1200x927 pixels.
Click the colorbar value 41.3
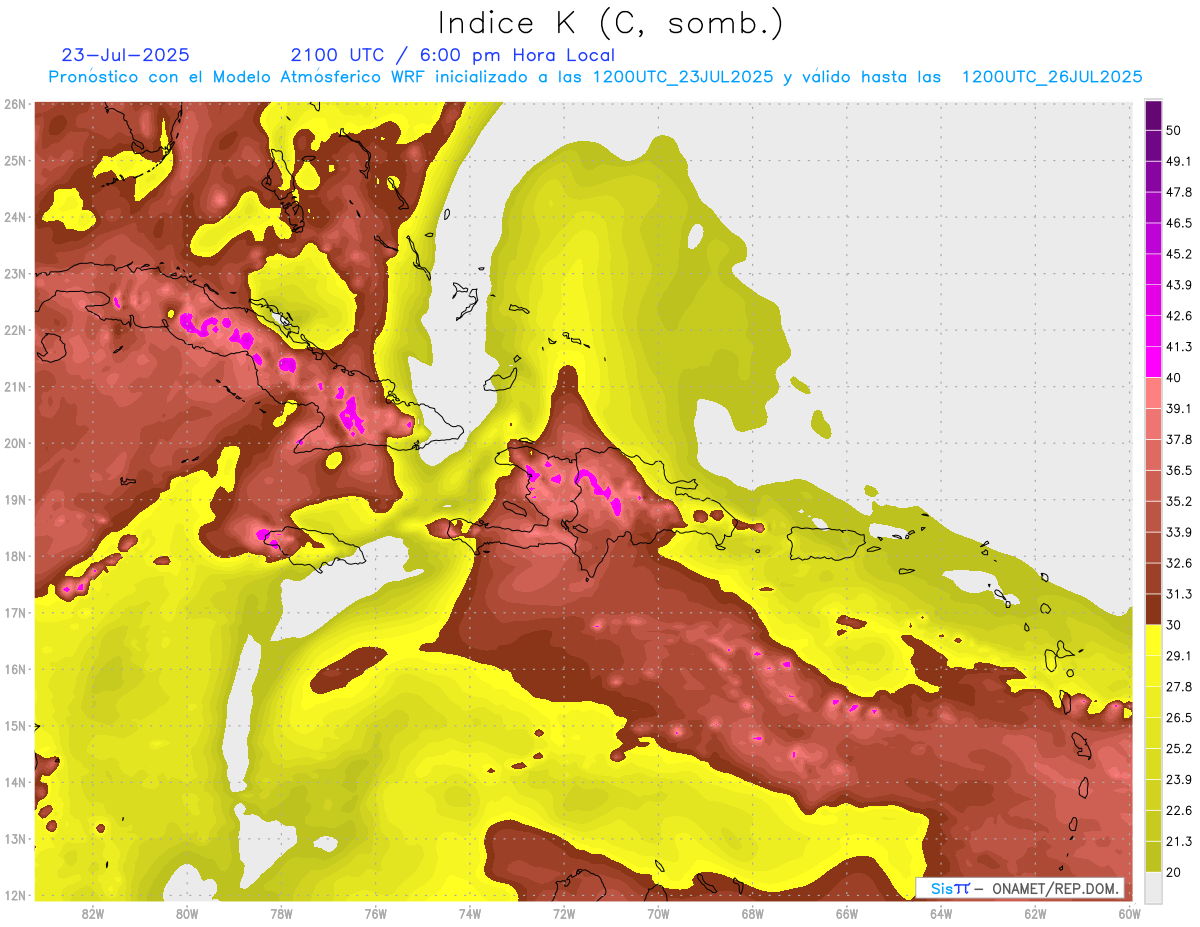[1179, 347]
